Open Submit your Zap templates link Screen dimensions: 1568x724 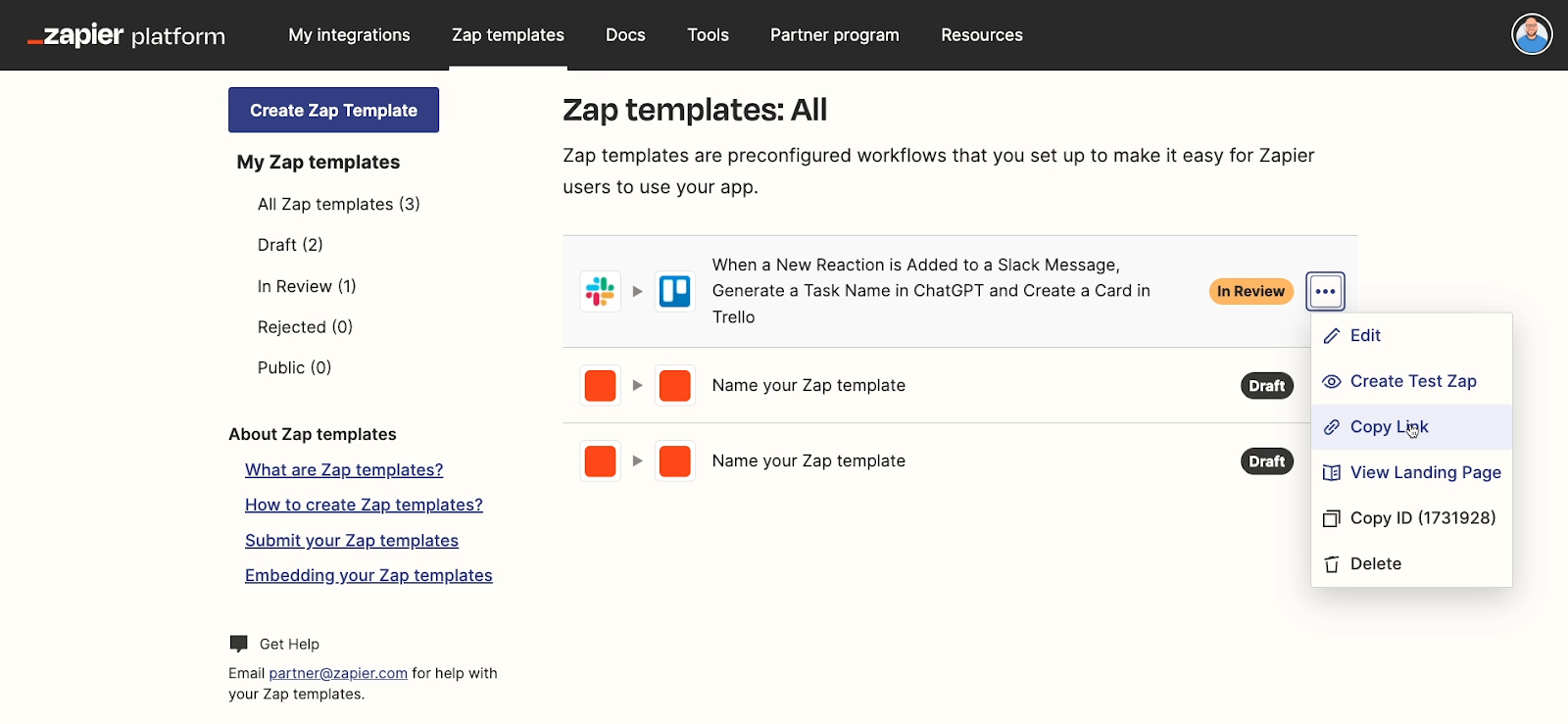click(352, 541)
